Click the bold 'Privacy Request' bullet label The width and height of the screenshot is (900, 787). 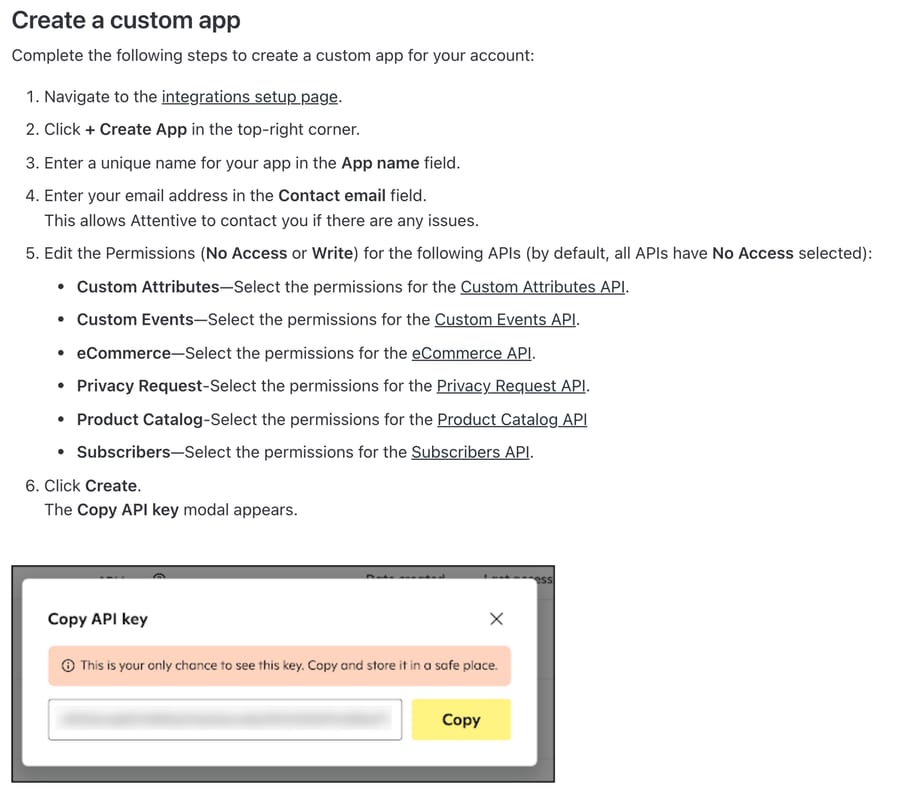coord(139,386)
